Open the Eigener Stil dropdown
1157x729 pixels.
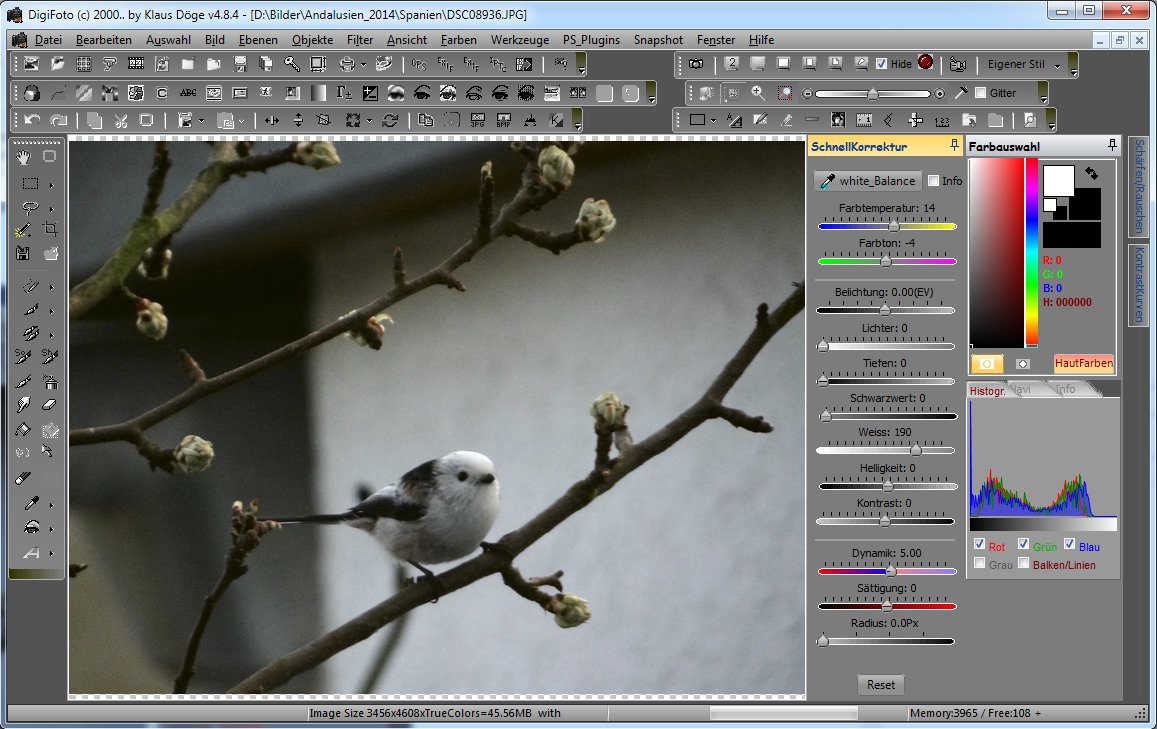(x=1057, y=64)
